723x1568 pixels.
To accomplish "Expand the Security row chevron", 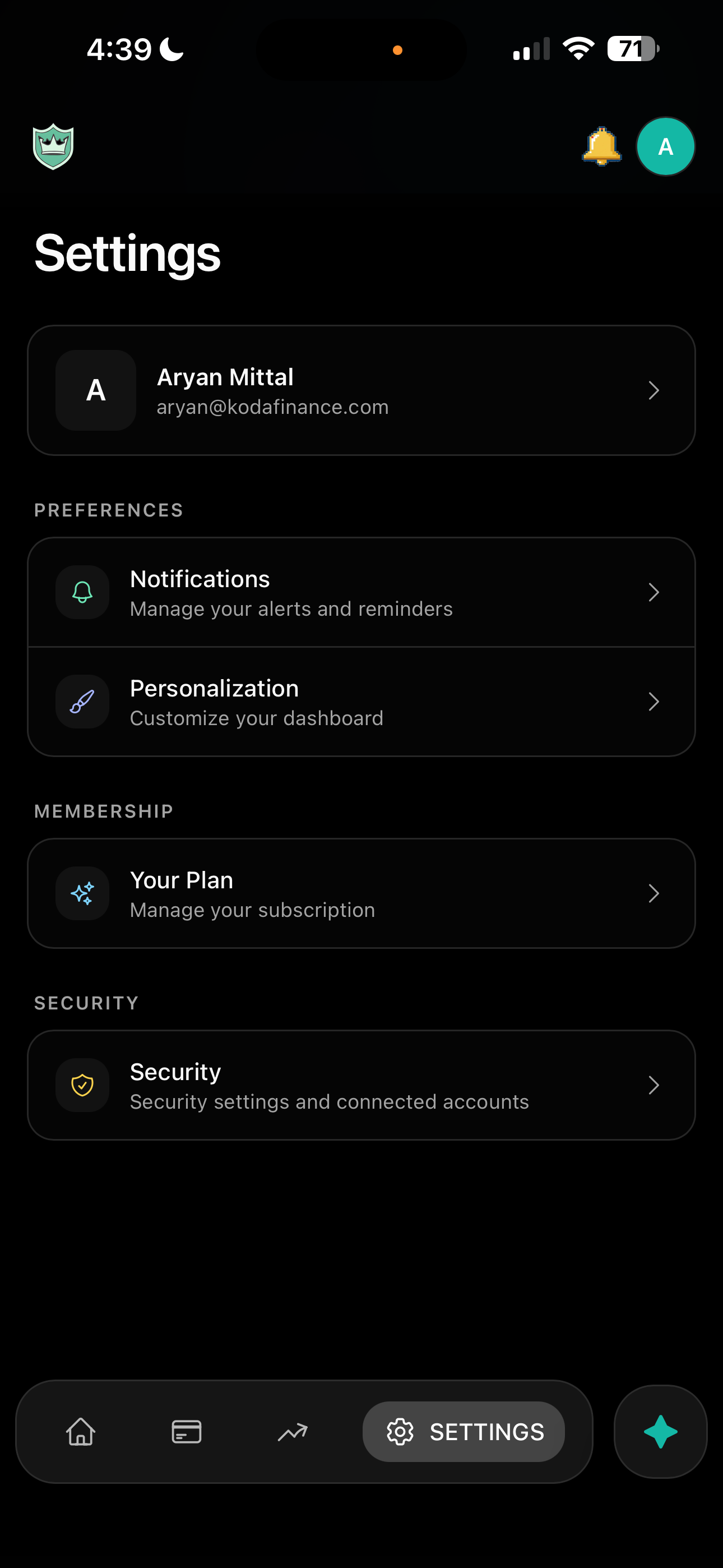I will (654, 1085).
